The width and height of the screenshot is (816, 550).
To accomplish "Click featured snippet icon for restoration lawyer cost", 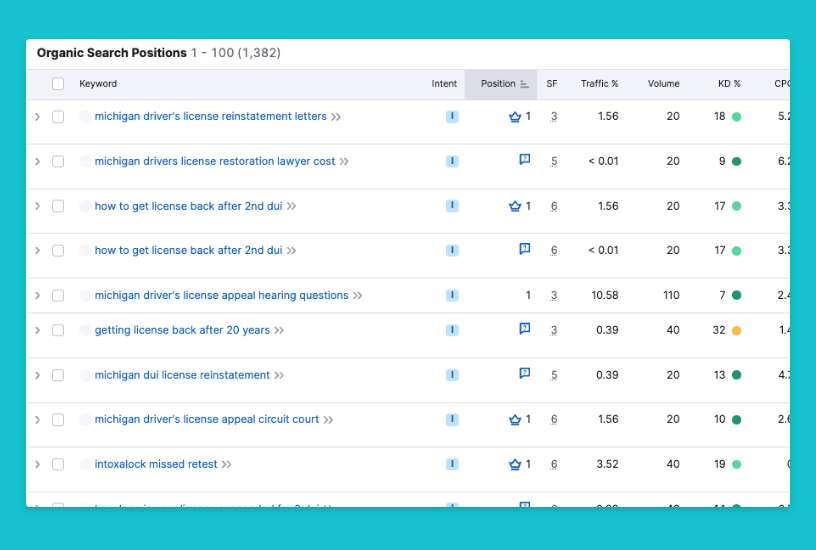I will pyautogui.click(x=525, y=159).
